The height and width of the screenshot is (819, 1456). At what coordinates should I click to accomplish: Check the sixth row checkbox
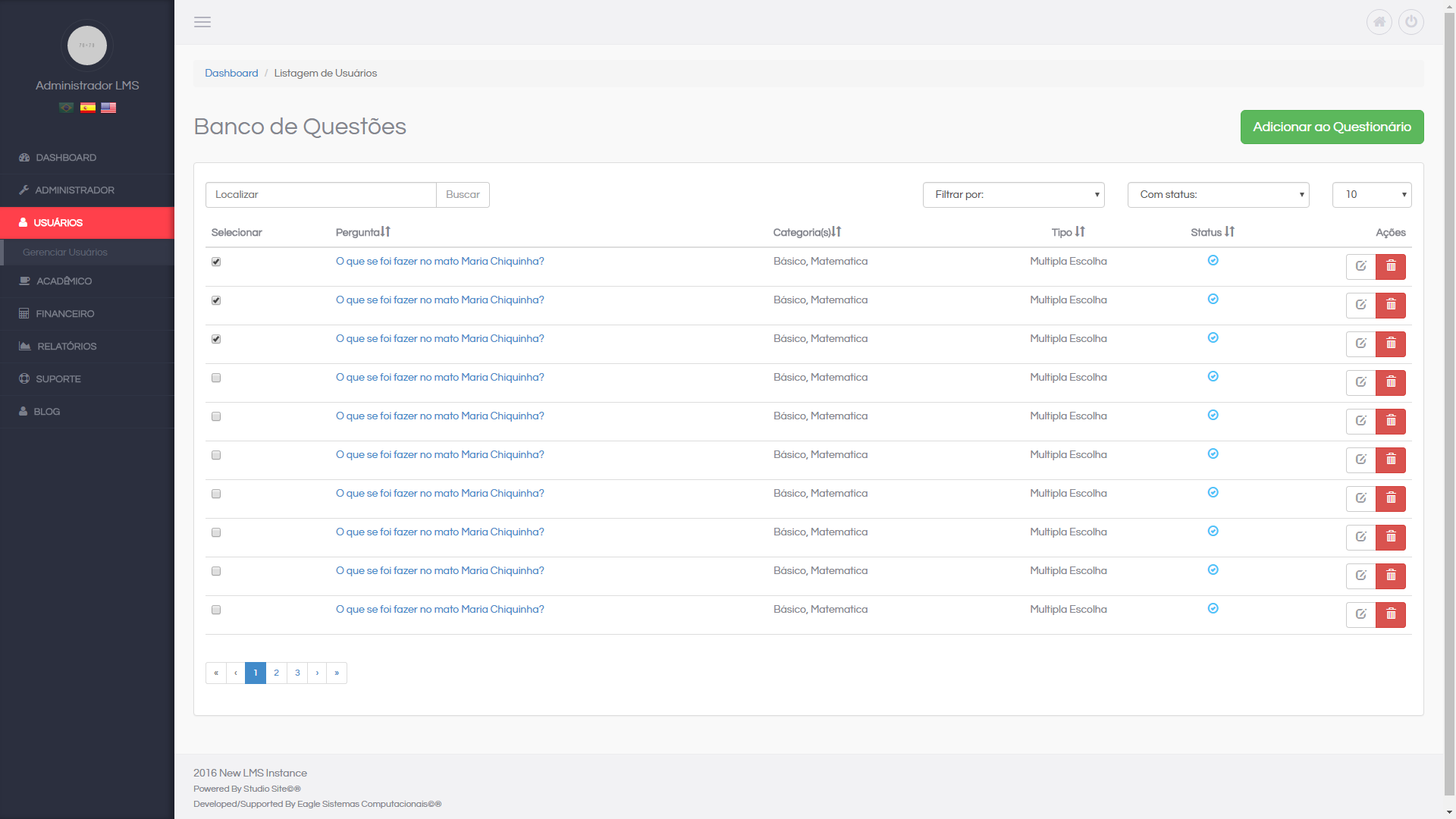[x=216, y=455]
